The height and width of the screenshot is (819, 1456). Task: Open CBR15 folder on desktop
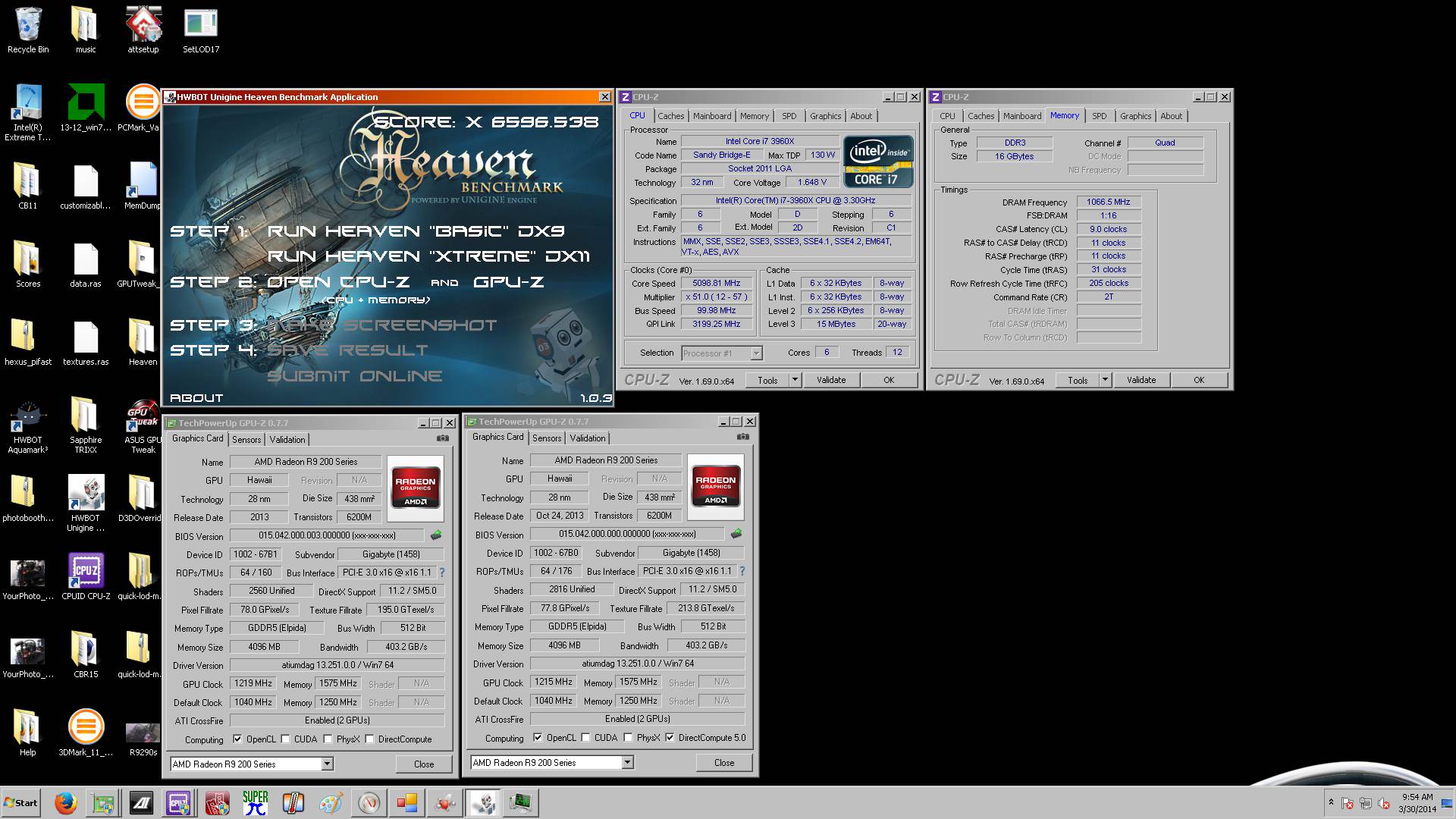86,654
